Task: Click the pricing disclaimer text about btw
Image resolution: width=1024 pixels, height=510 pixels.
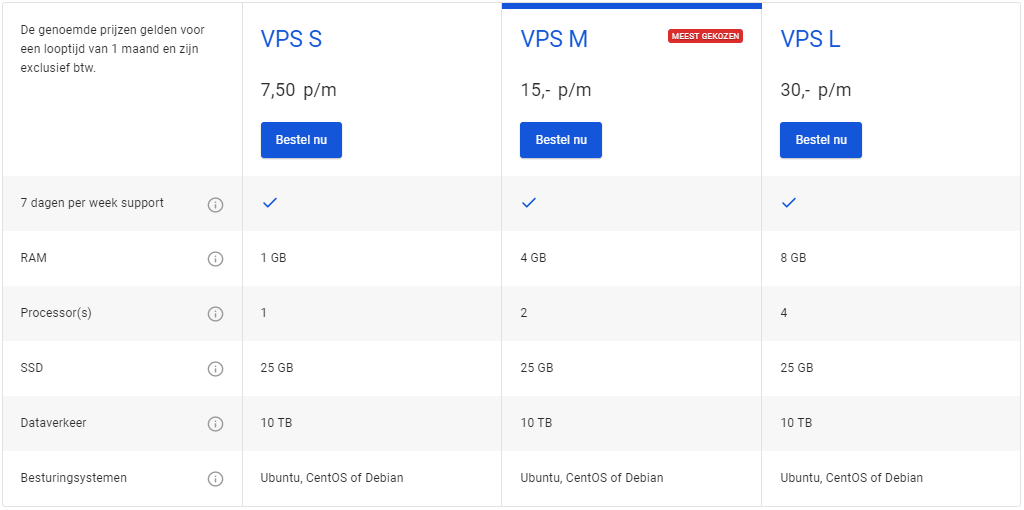Action: pyautogui.click(x=112, y=49)
